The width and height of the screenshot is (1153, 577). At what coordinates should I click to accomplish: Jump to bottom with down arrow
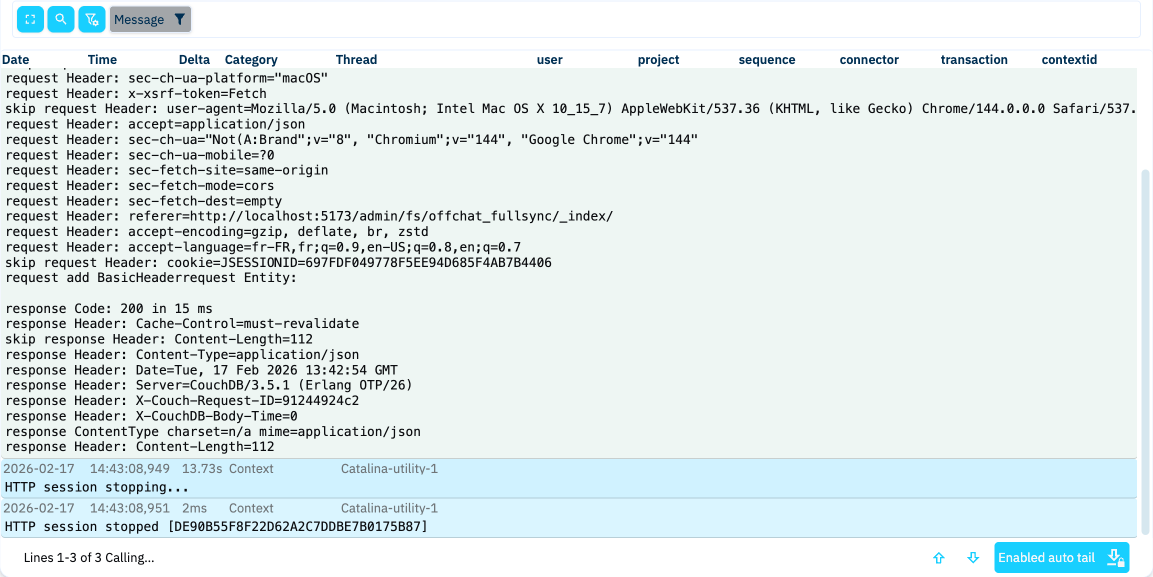click(x=973, y=558)
